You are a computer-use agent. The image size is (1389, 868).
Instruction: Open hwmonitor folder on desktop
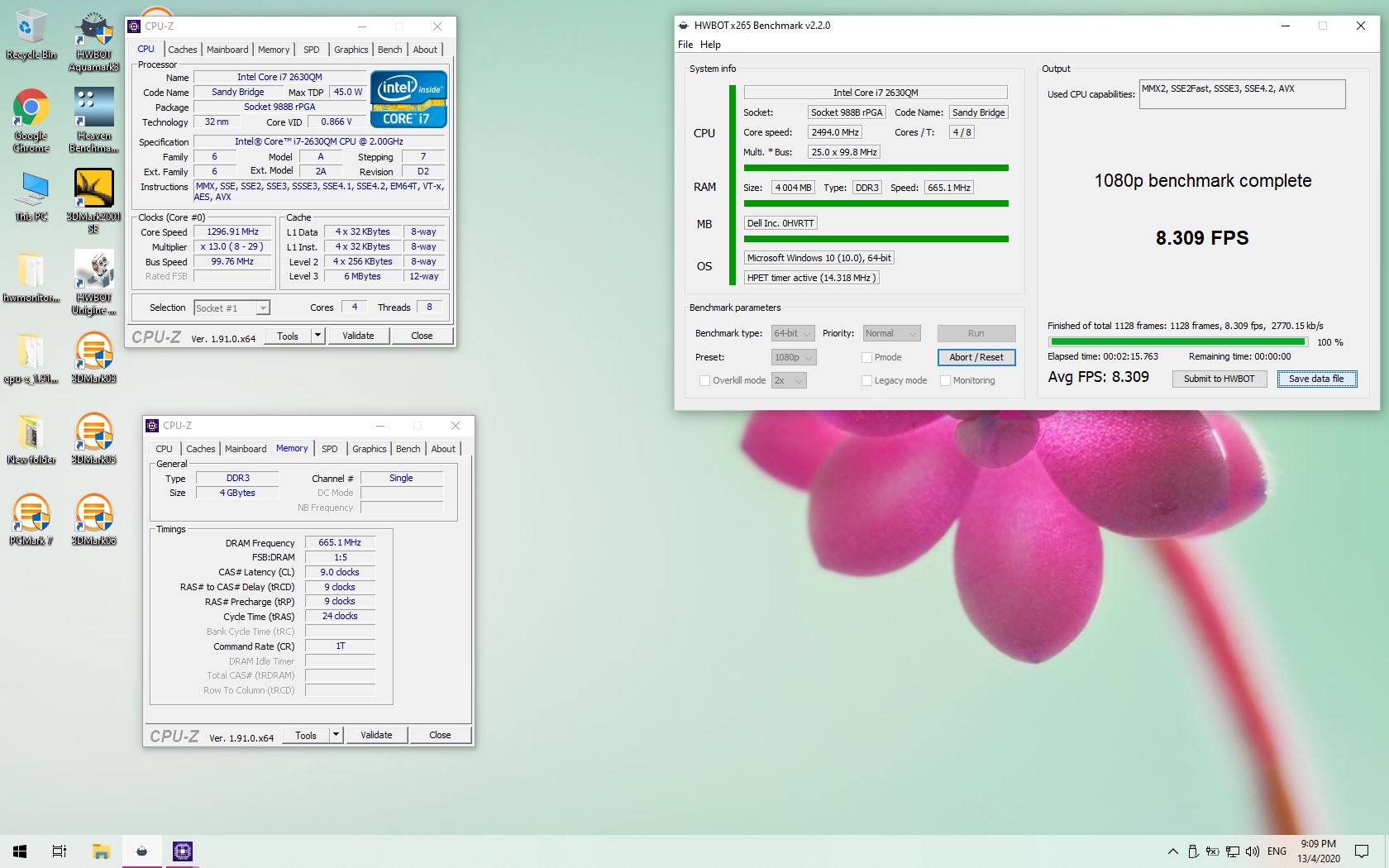(x=31, y=277)
